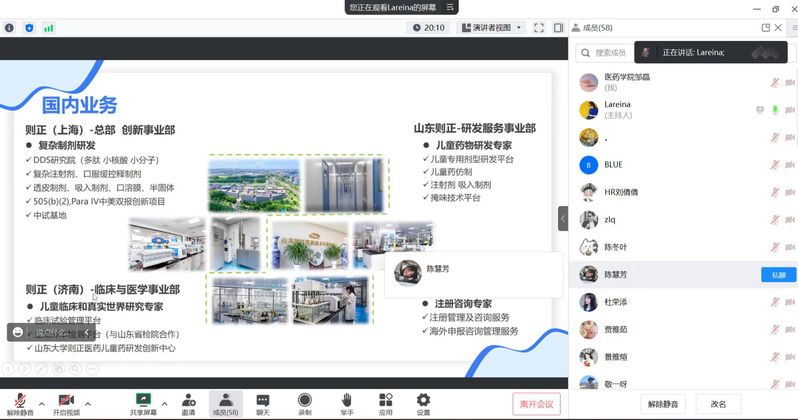
Task: Expand audio options arrow beside 解除静音
Action: [42, 404]
